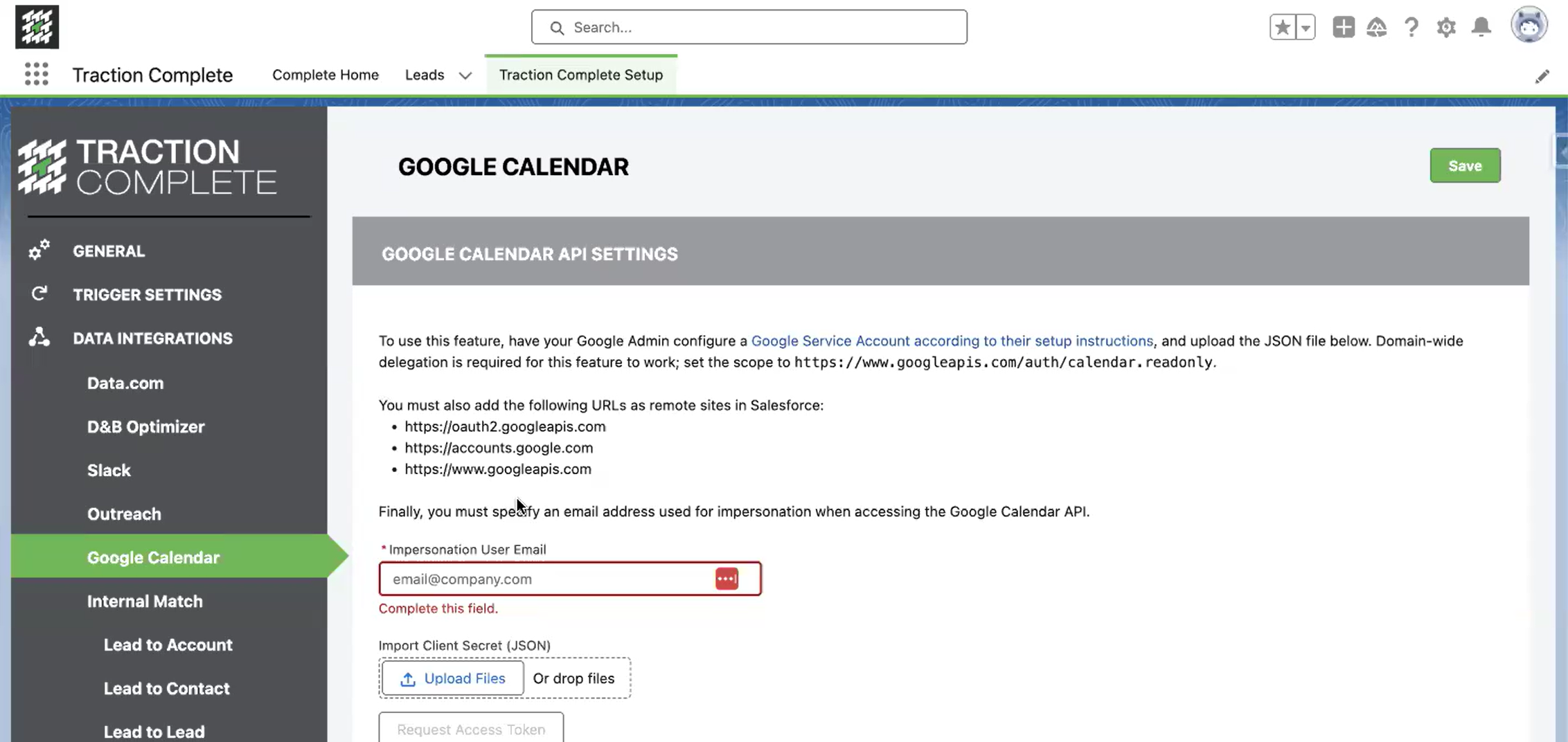The height and width of the screenshot is (742, 1568).
Task: Select the Leads navigation tab
Action: 425,75
